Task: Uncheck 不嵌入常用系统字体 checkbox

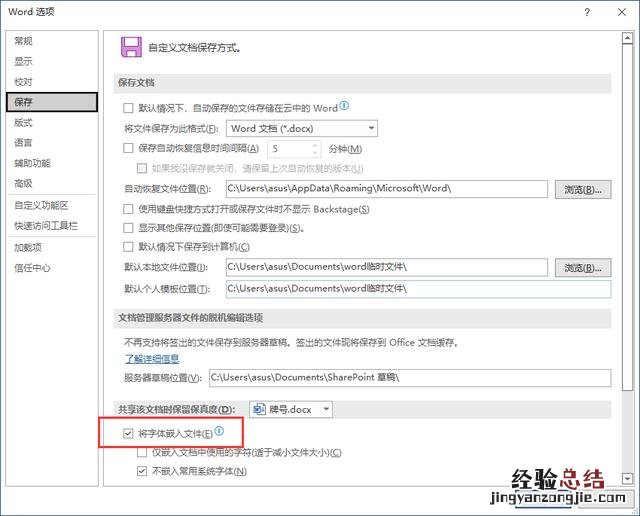Action: click(142, 471)
